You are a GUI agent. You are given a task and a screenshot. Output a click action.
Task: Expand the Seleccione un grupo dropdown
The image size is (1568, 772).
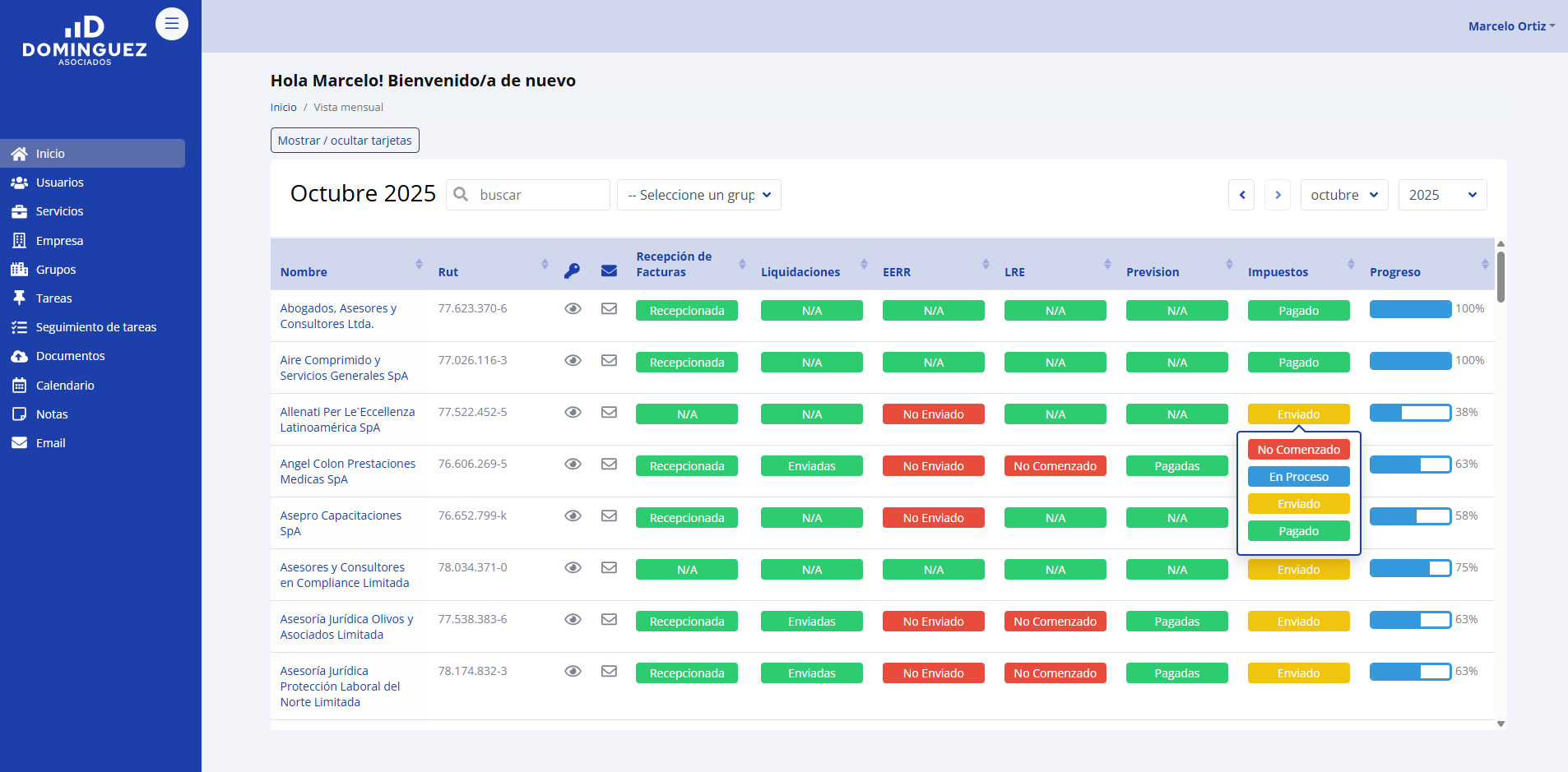(698, 195)
